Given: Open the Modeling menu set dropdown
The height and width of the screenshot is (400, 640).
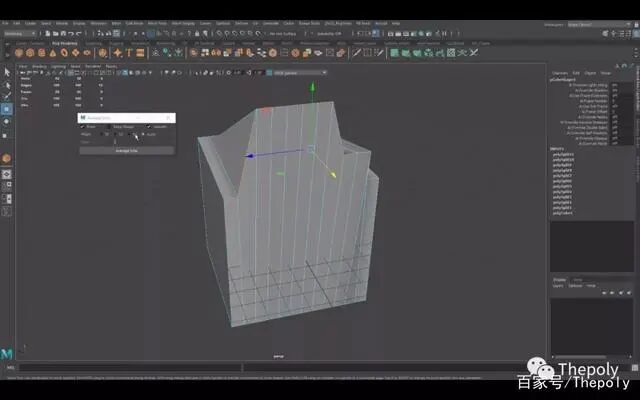Looking at the screenshot, I should point(20,33).
